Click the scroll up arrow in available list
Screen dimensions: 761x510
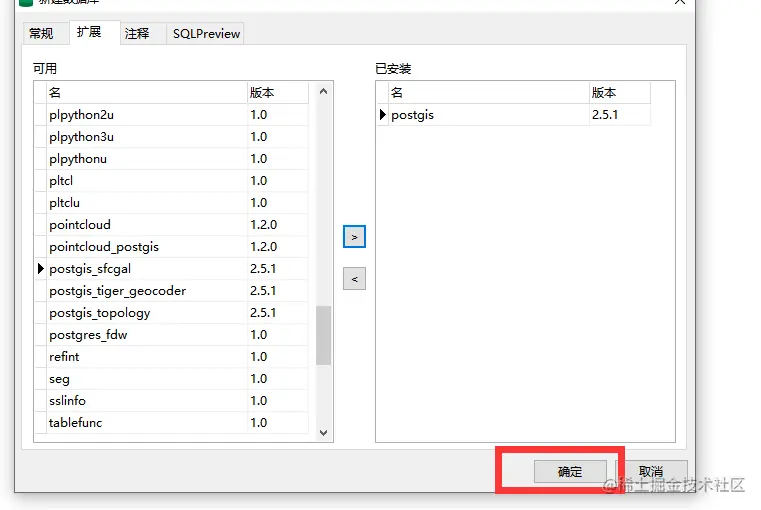[323, 92]
